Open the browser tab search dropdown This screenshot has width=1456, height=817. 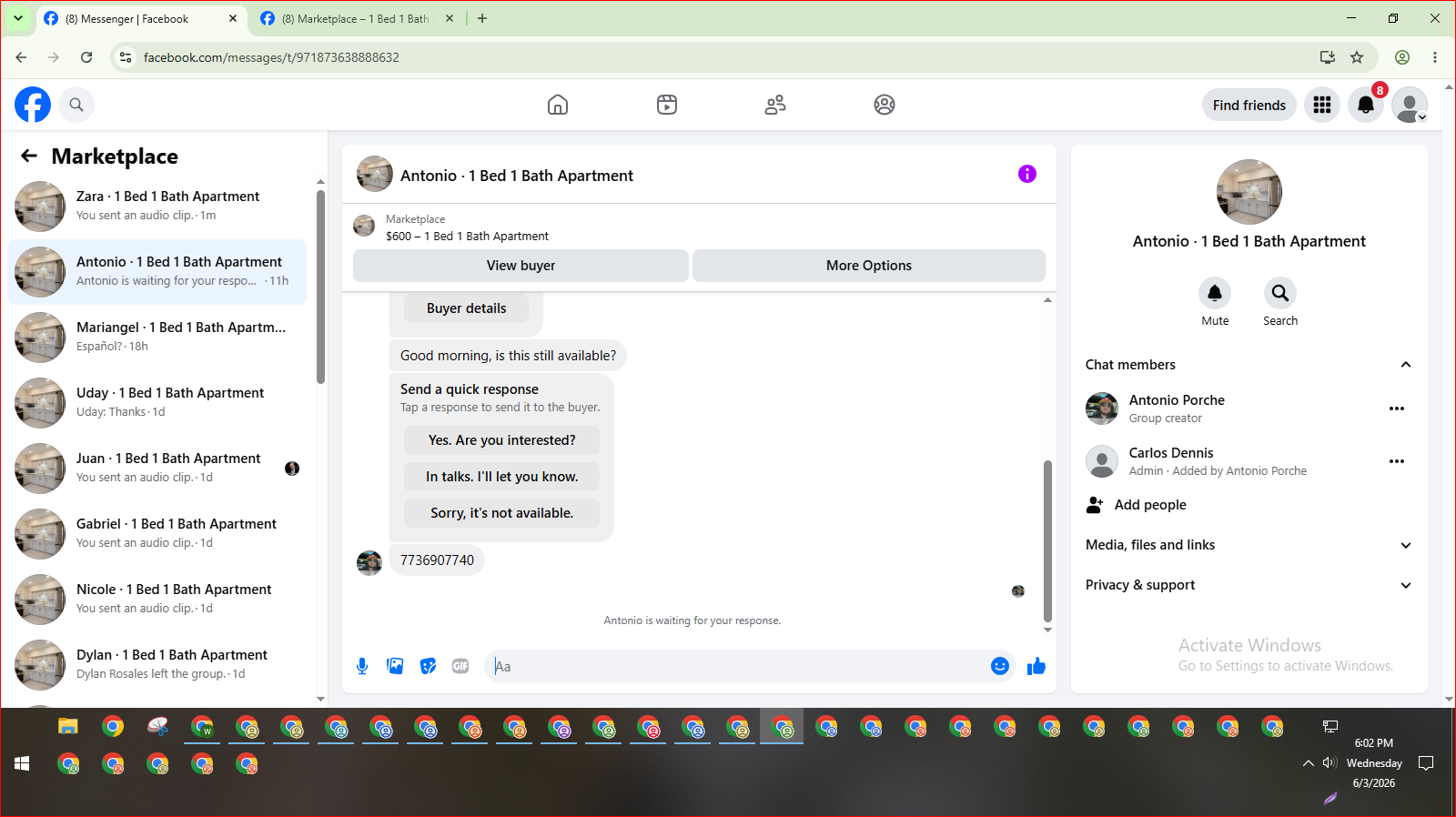coord(18,18)
